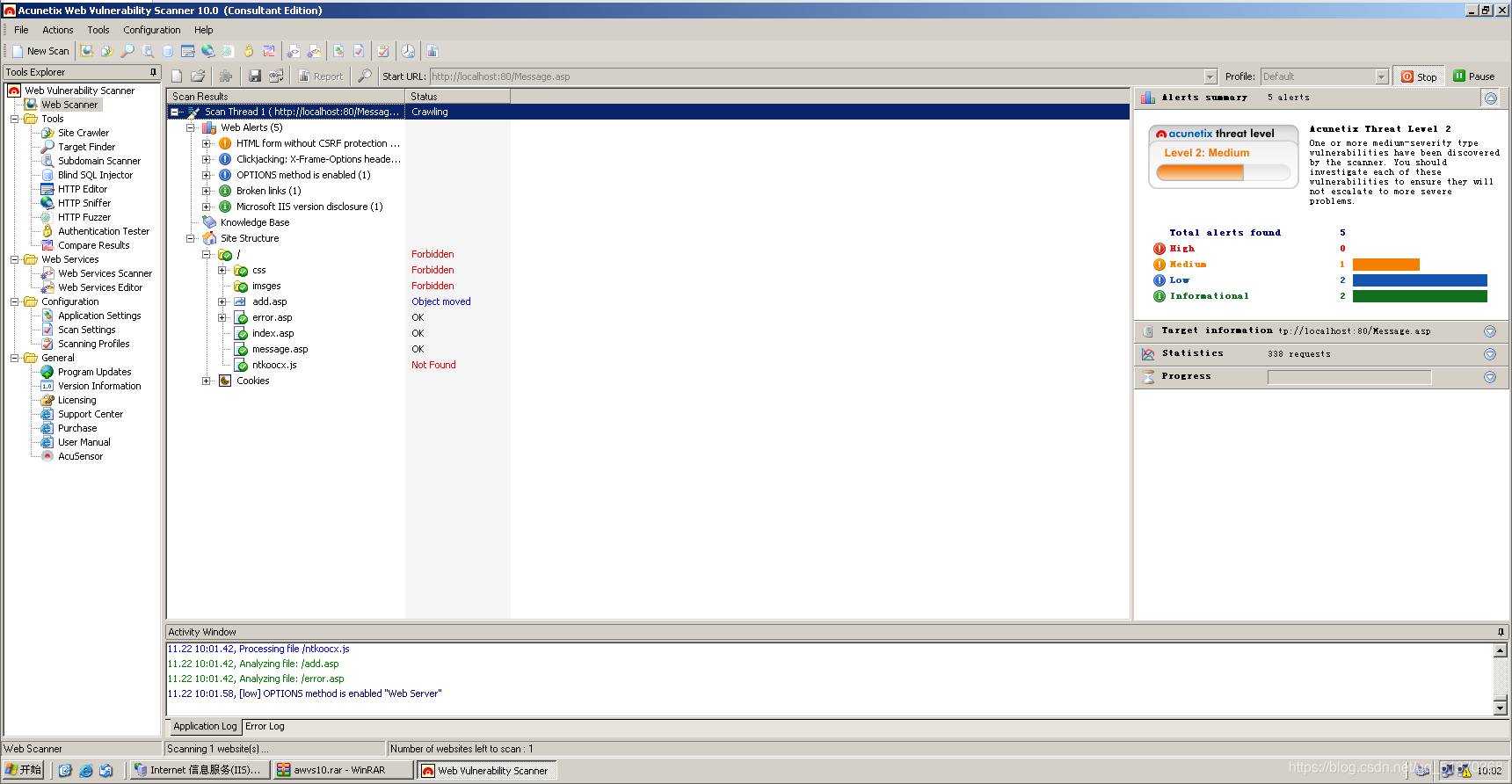Viewport: 1512px width, 784px height.
Task: Select Application Settings in Tools Explorer
Action: pyautogui.click(x=99, y=316)
